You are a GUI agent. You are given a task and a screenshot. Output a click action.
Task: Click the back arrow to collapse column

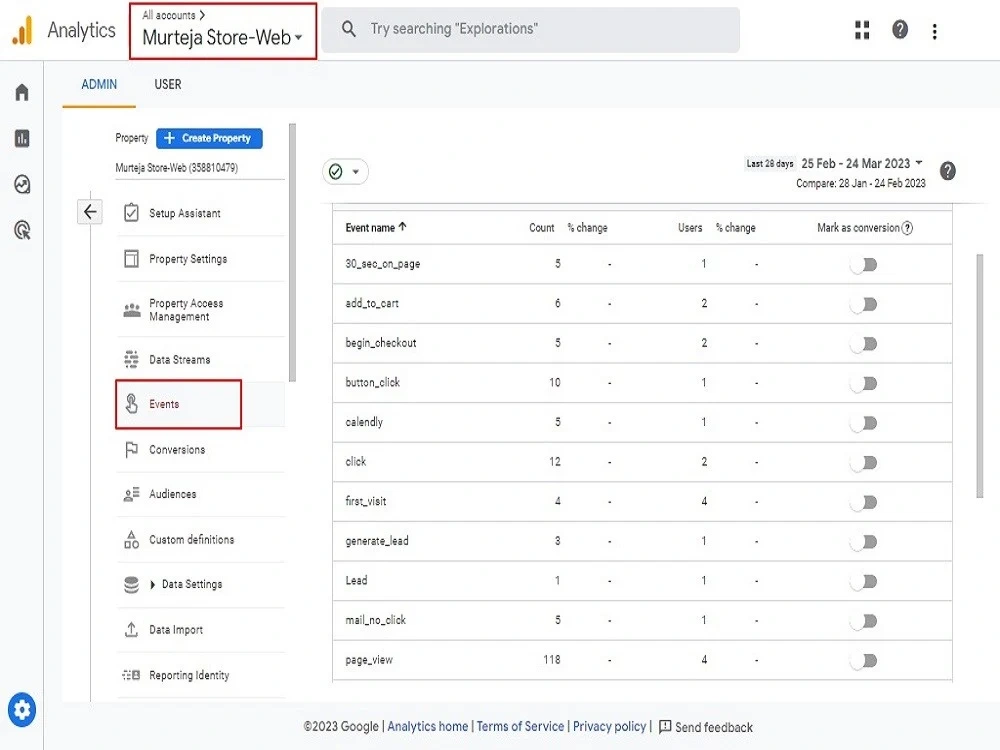[x=90, y=212]
